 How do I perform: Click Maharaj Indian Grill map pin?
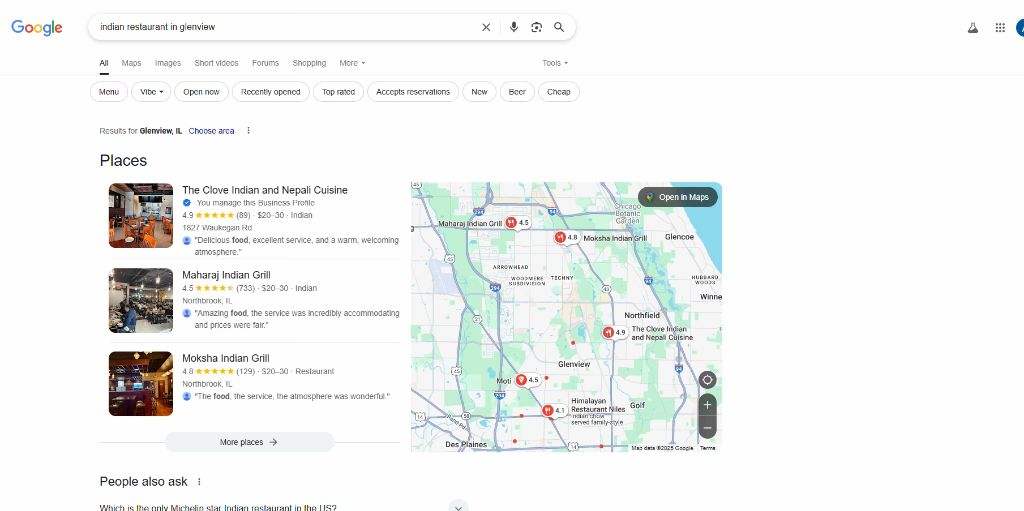point(511,223)
